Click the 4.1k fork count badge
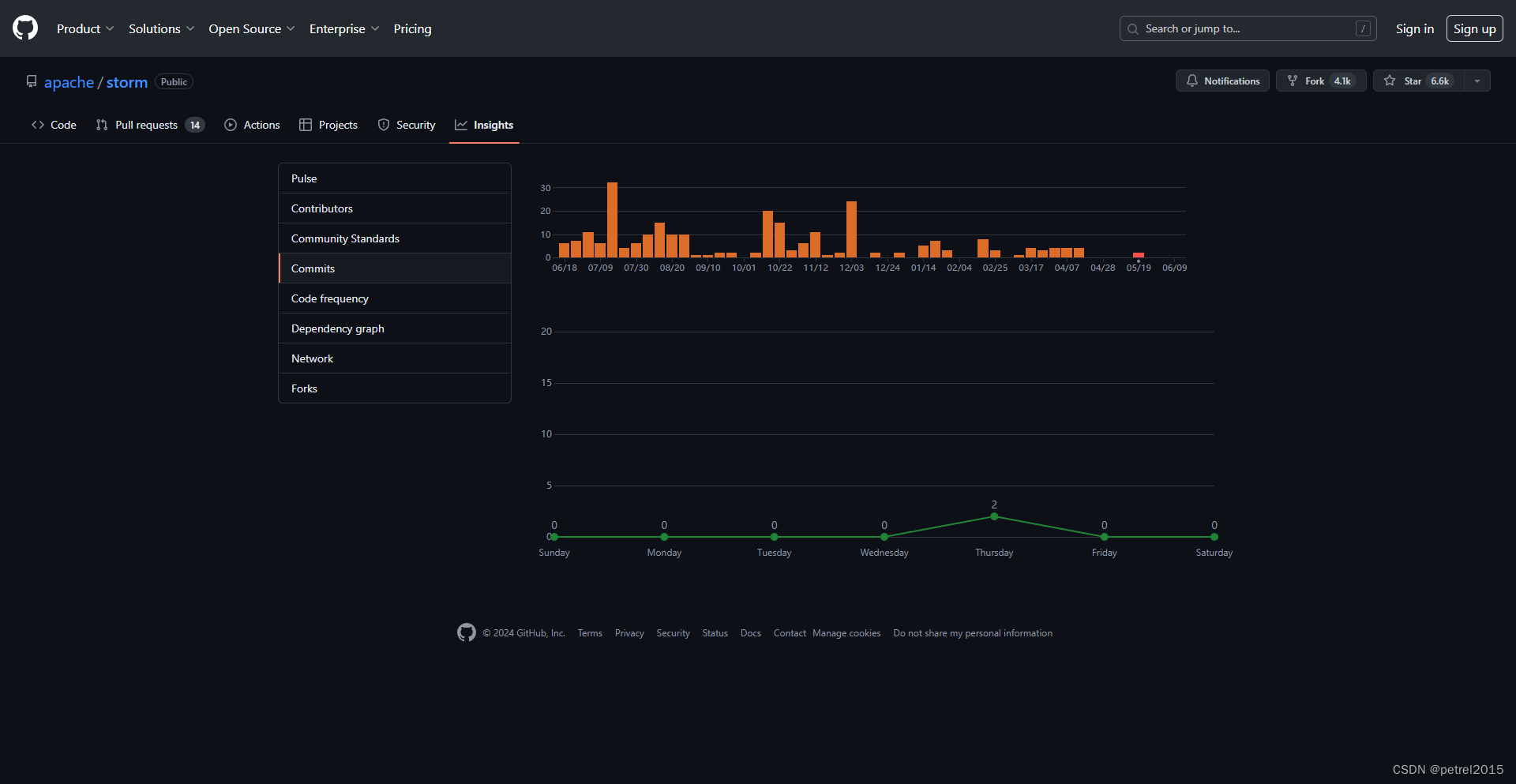This screenshot has width=1516, height=784. [x=1342, y=81]
